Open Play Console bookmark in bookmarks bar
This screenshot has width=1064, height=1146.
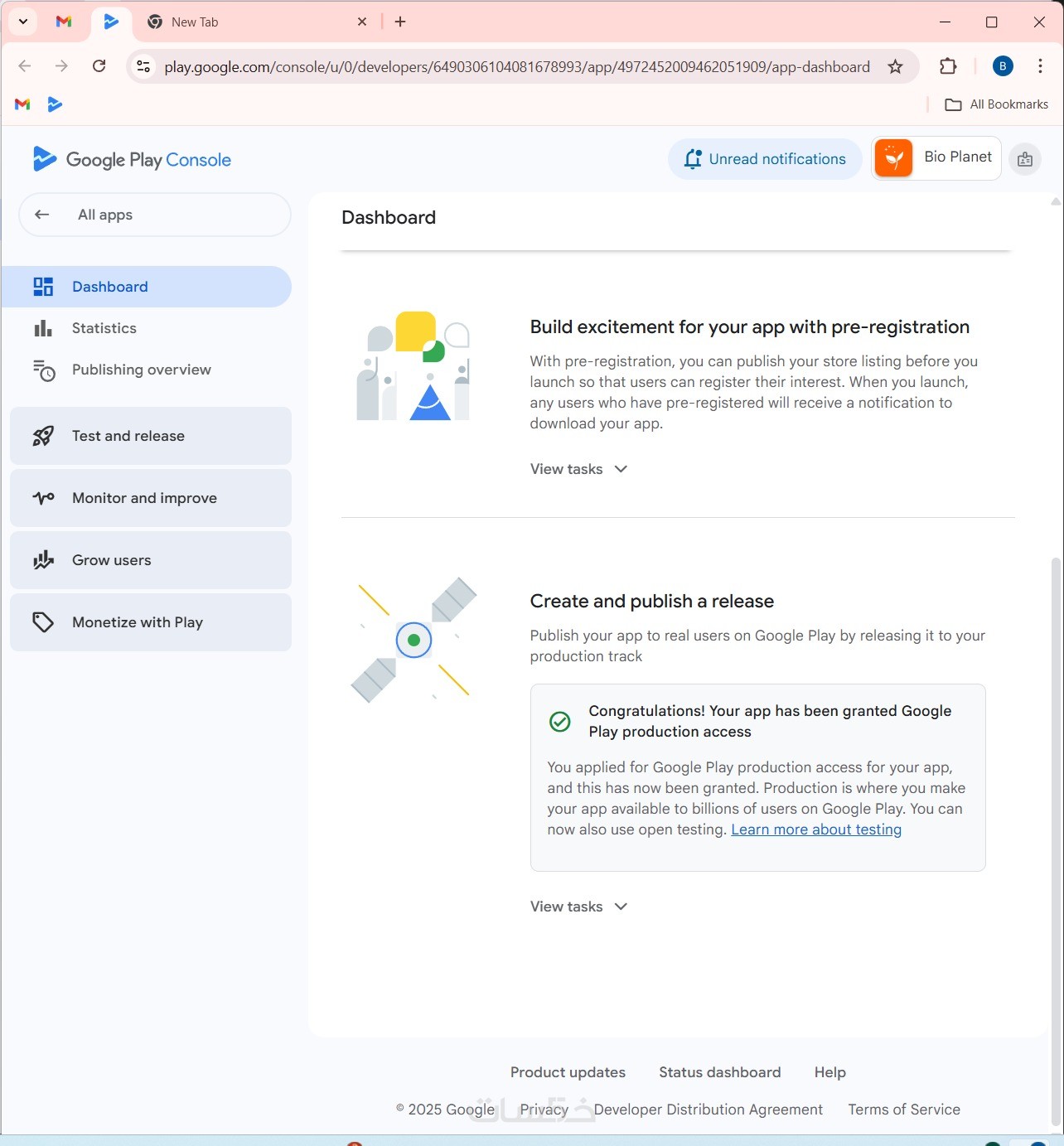[55, 104]
